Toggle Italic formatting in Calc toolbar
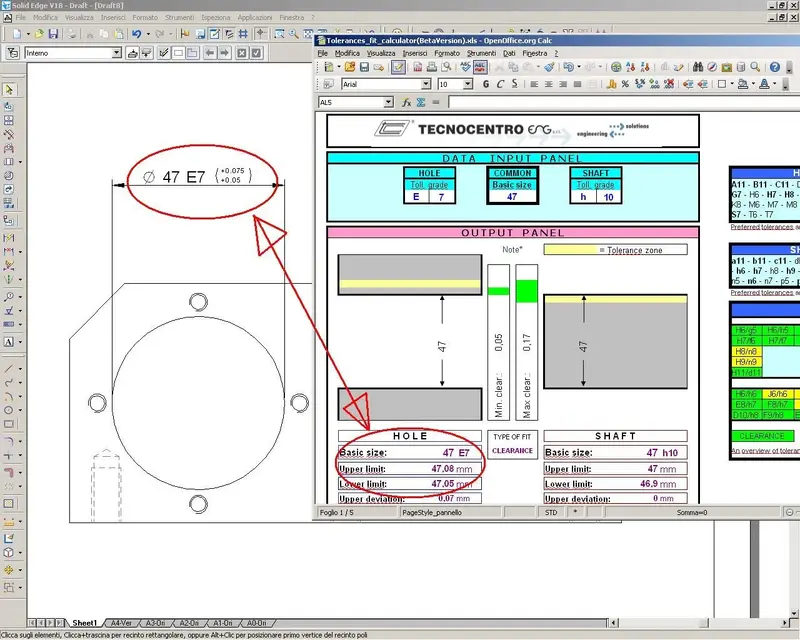Image resolution: width=800 pixels, height=640 pixels. click(499, 85)
